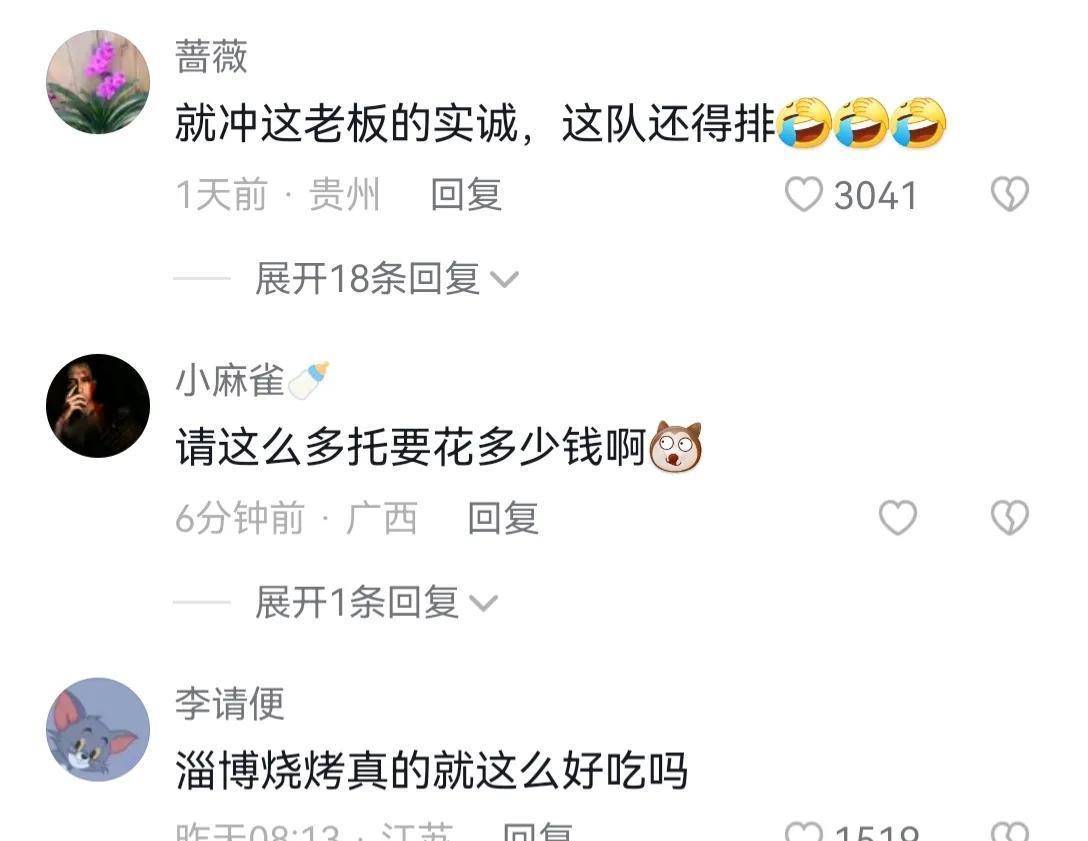Open username 蔷薇 profile
This screenshot has height=841, width=1088.
point(211,57)
